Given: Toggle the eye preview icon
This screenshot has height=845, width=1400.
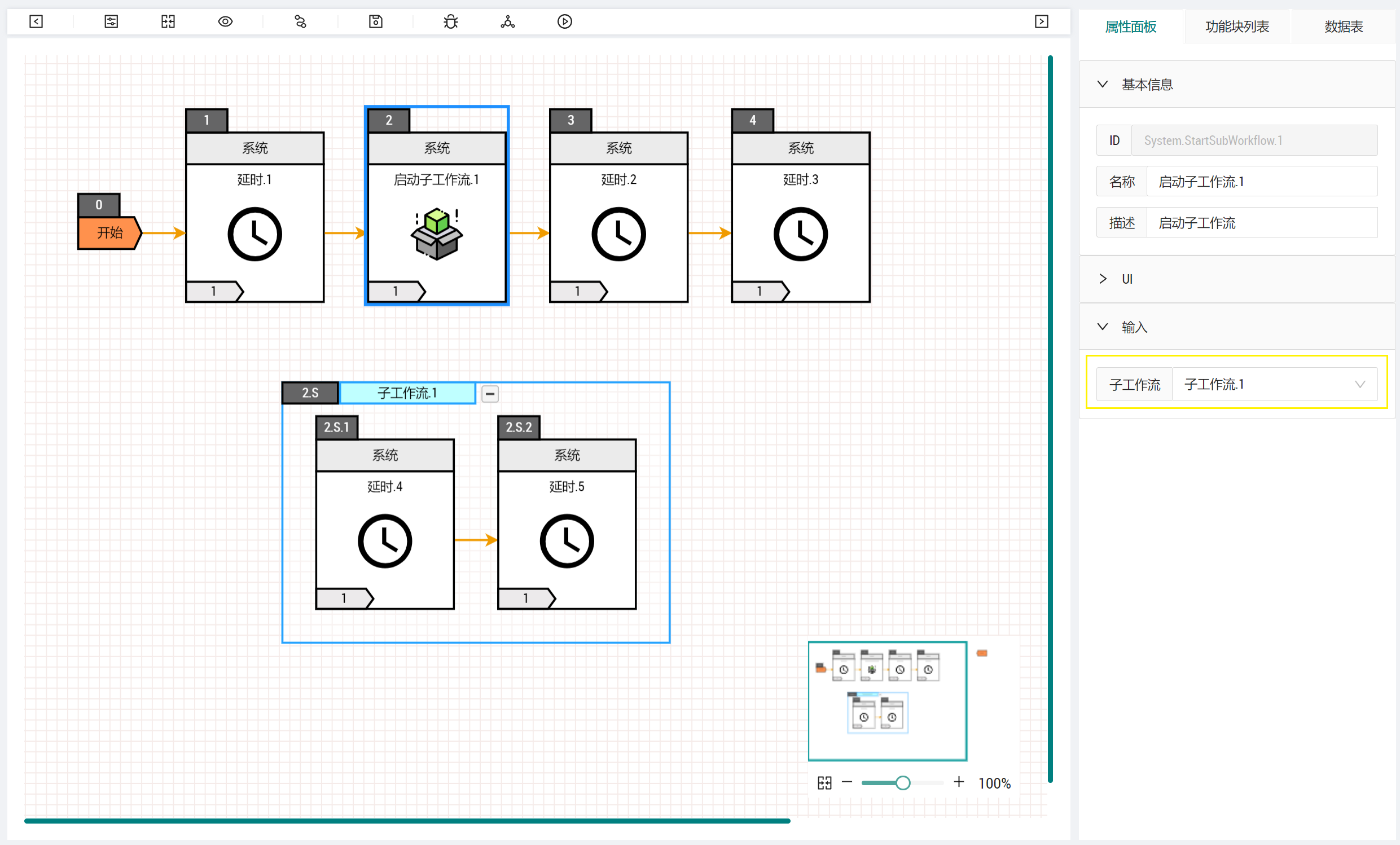Looking at the screenshot, I should 226,21.
